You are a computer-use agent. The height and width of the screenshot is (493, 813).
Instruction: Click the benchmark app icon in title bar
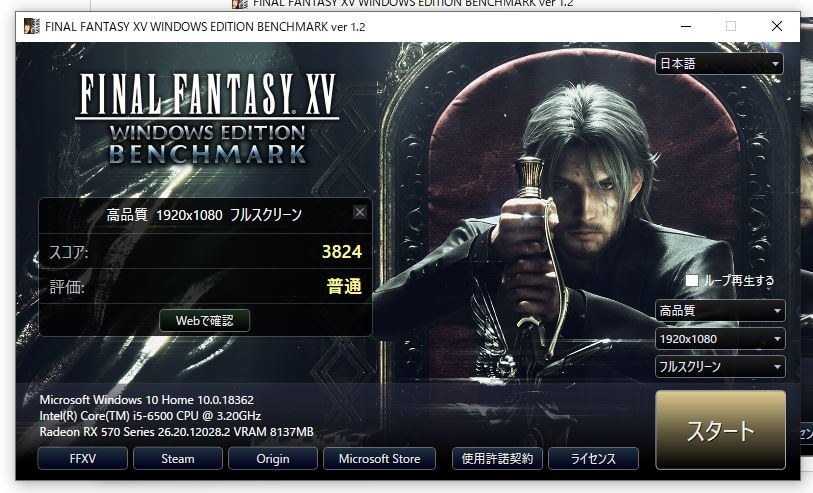click(x=32, y=26)
